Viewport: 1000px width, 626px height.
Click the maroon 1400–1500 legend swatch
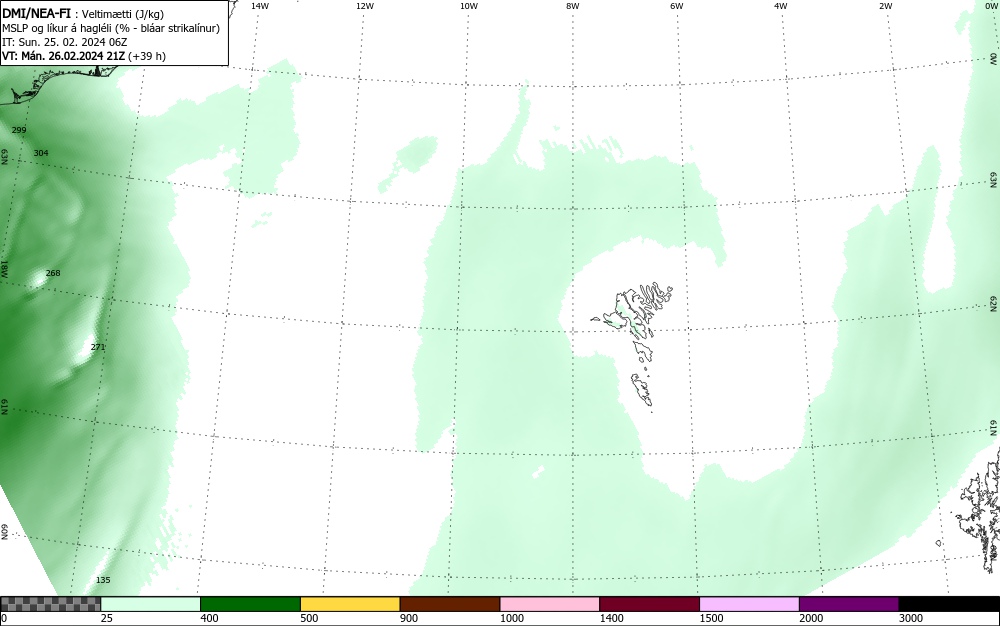[649, 604]
